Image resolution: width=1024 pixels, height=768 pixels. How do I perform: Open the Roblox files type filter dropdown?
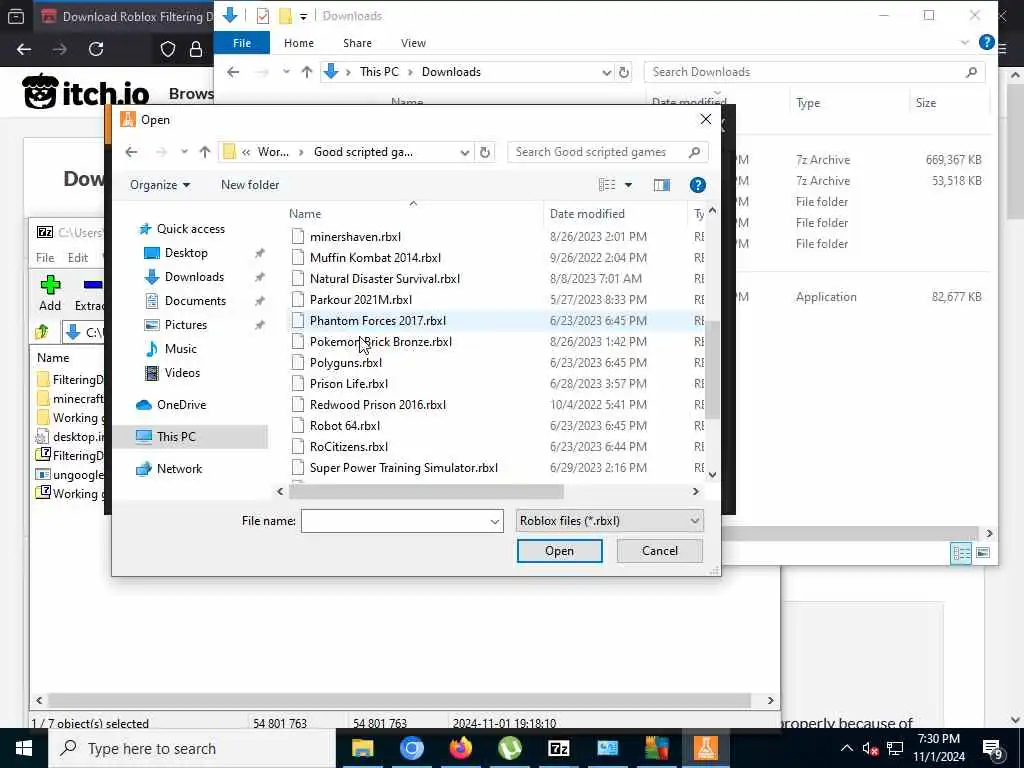coord(609,520)
